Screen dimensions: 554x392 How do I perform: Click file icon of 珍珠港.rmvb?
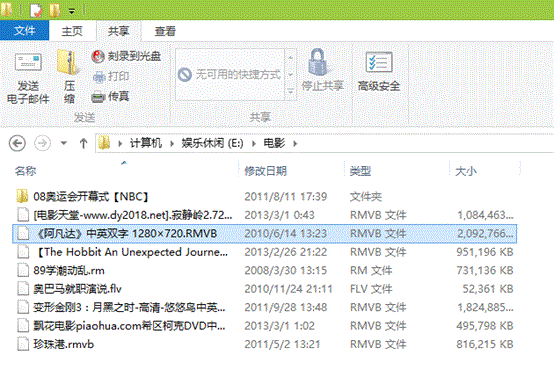[x=23, y=344]
